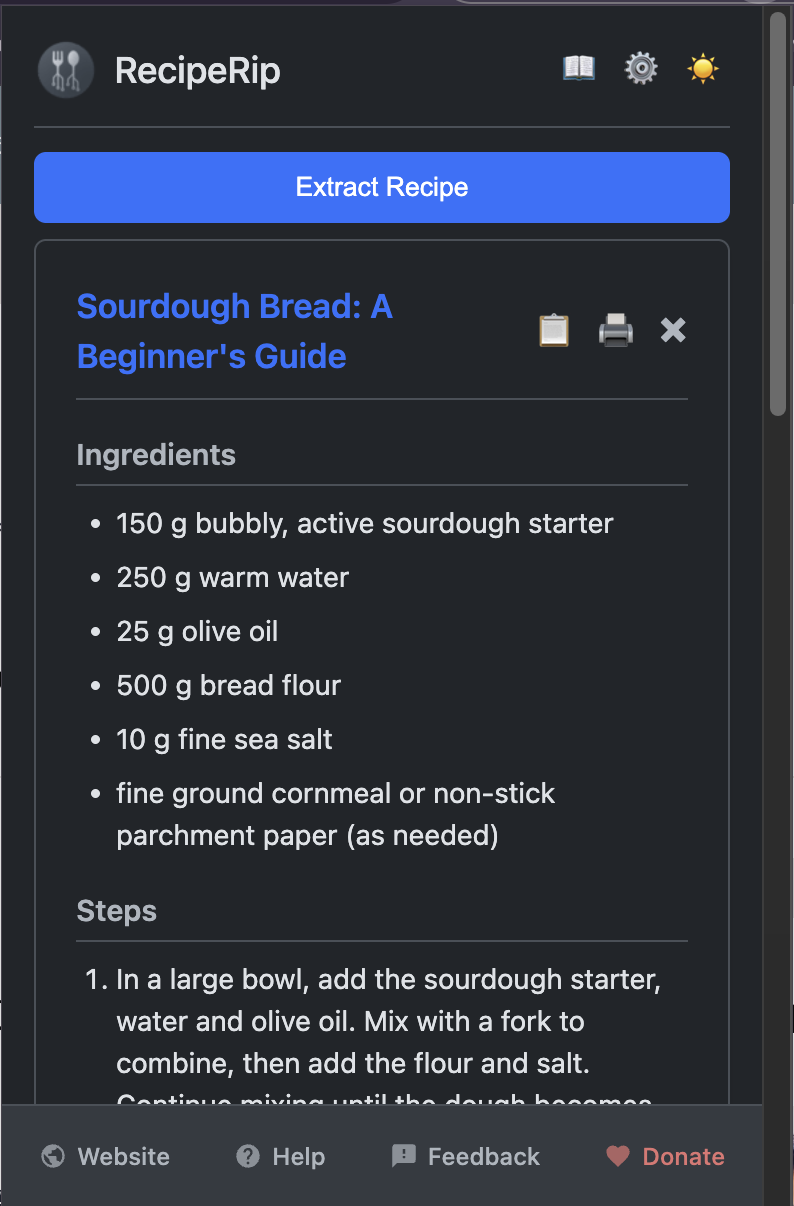This screenshot has width=794, height=1206.
Task: Open the Website footer link
Action: point(124,1157)
